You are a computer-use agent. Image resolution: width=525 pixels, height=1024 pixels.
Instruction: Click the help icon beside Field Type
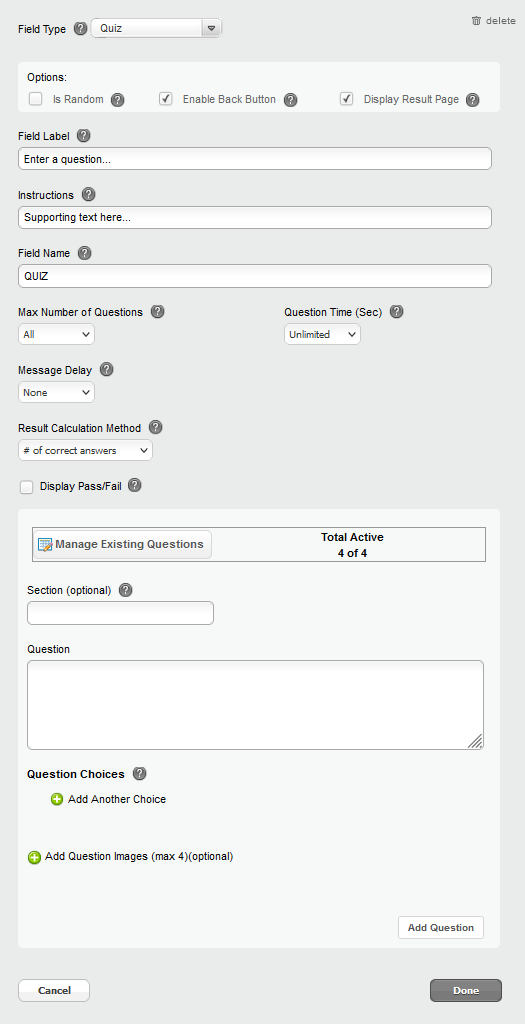(x=80, y=29)
